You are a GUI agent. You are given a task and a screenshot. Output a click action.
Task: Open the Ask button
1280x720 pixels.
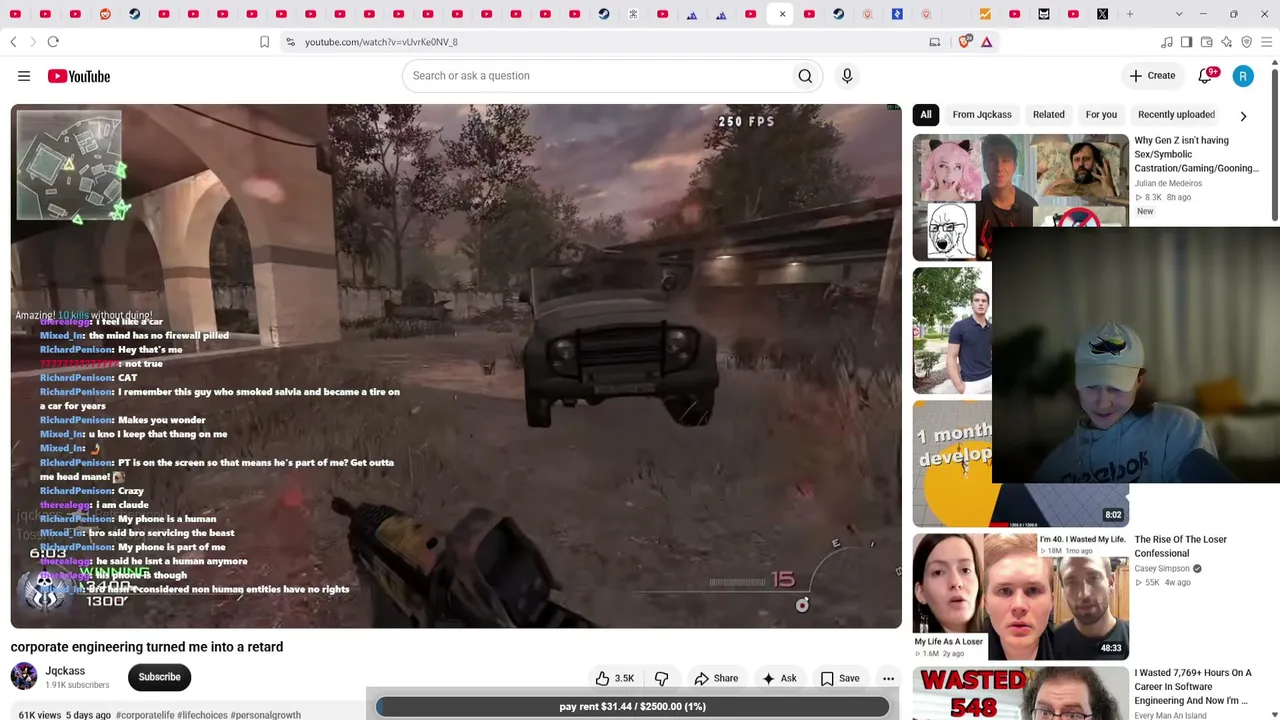click(779, 678)
